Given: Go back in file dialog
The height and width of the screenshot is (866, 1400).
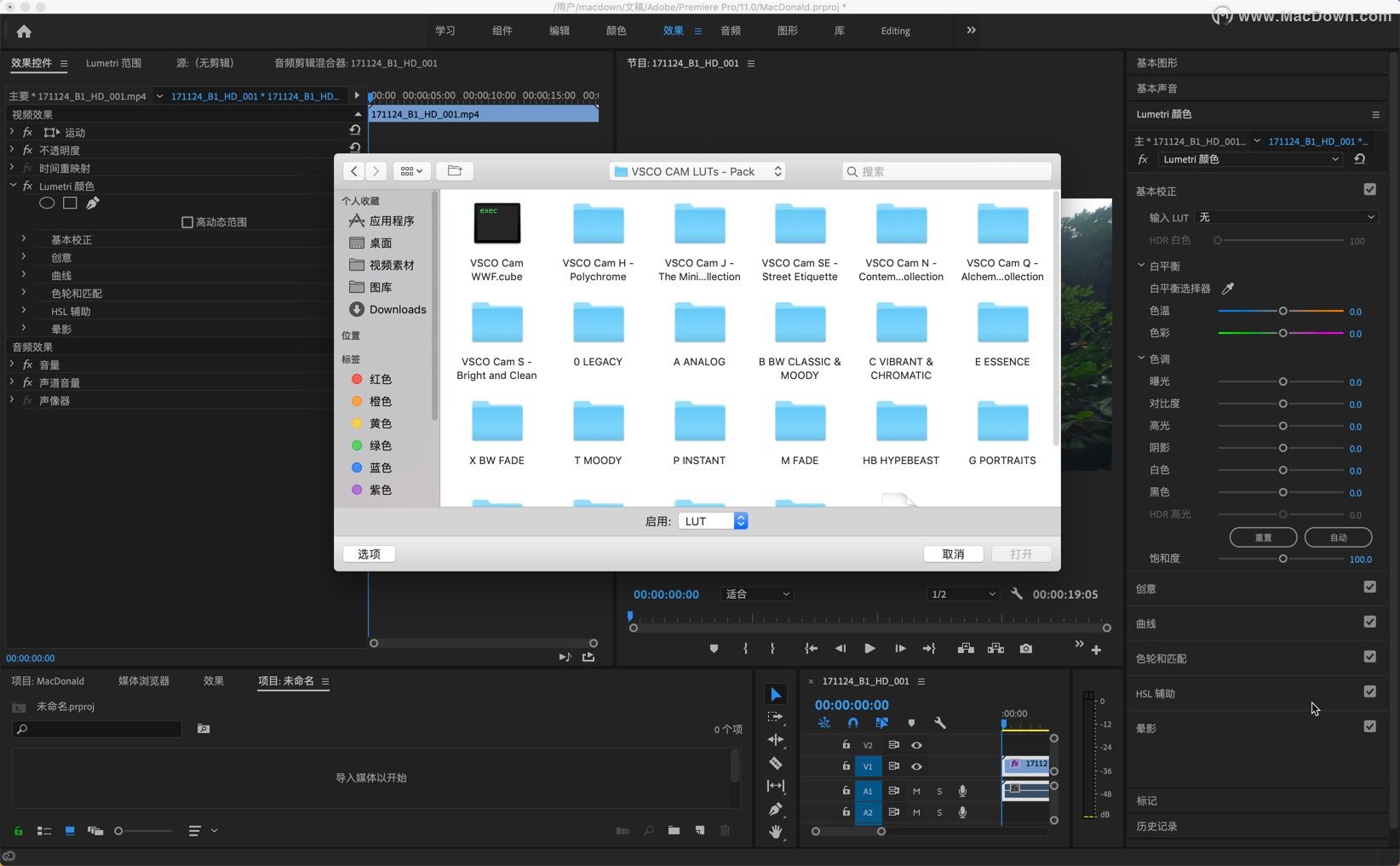Looking at the screenshot, I should tap(354, 171).
